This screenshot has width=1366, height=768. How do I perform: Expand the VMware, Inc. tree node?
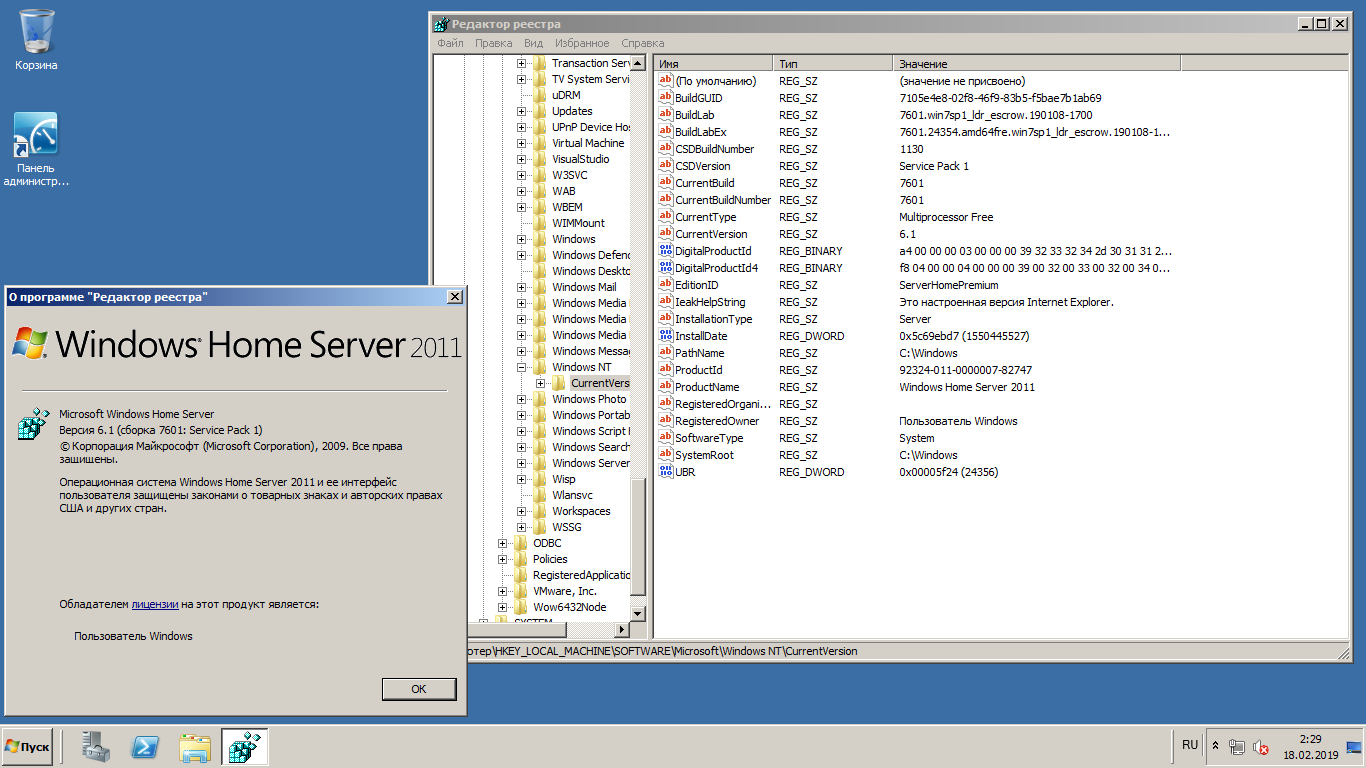pos(503,591)
